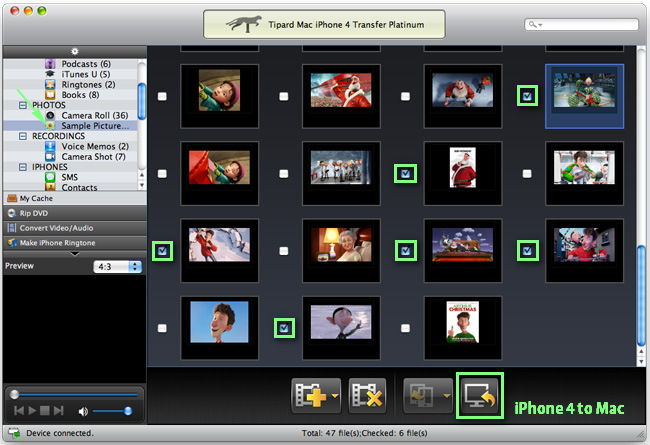Click the Books icon in sidebar

[50, 95]
